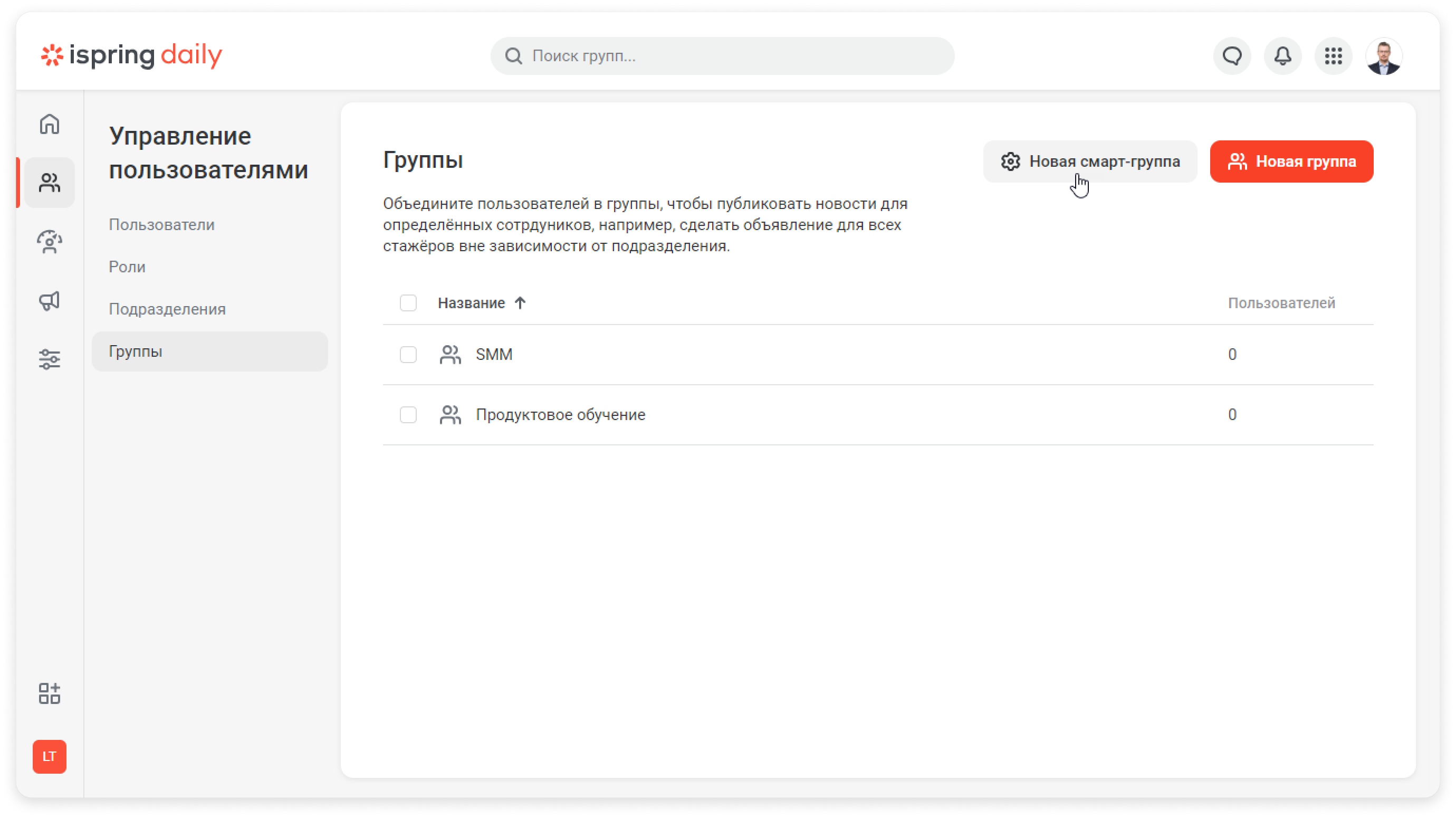Open the Продуктовое обучение group name
Image resolution: width=1456 pixels, height=818 pixels.
point(560,415)
